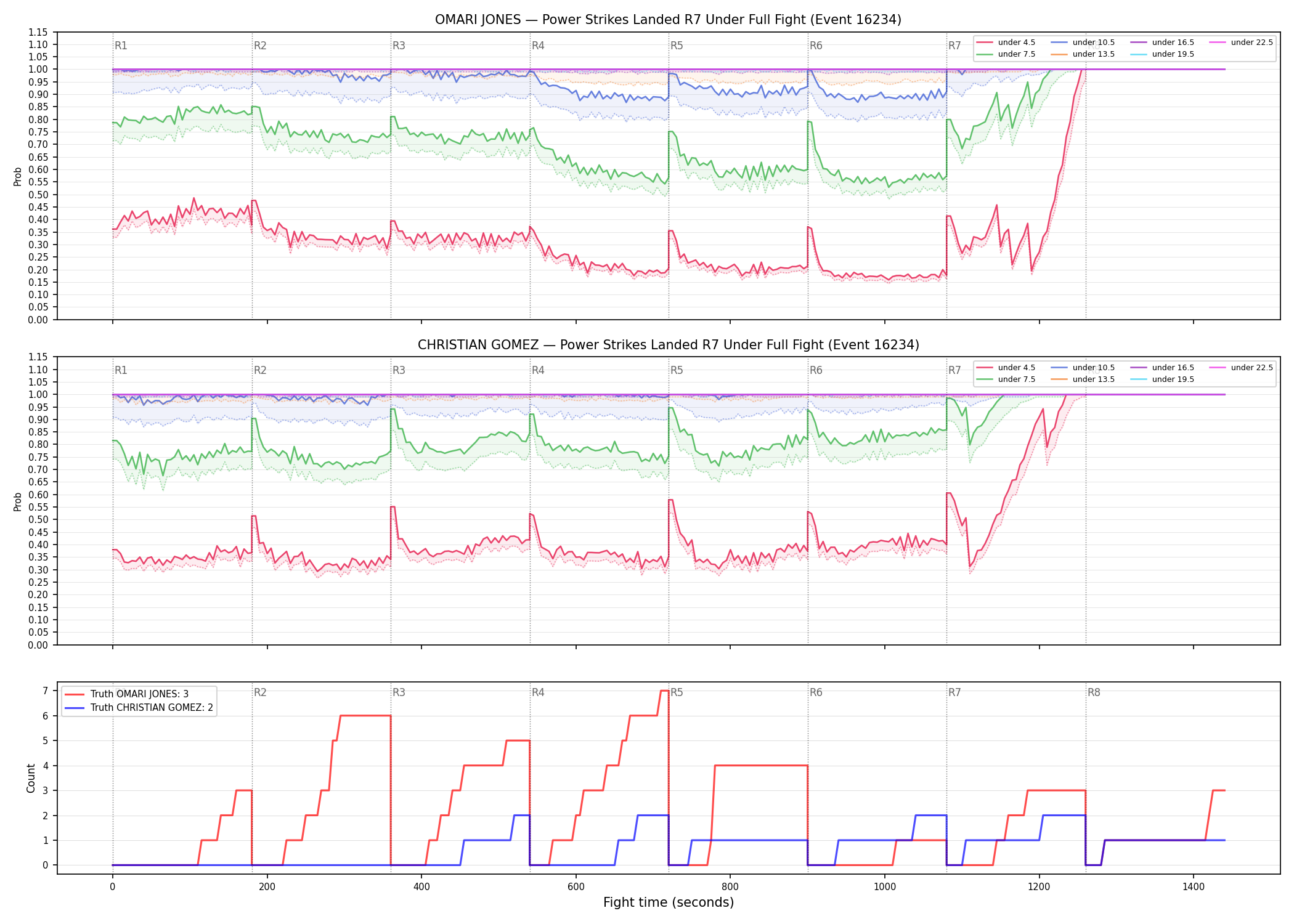
Task: Click 'Truth CHRISTIAN GOMEZ: 2' legend entry
Action: pyautogui.click(x=139, y=708)
